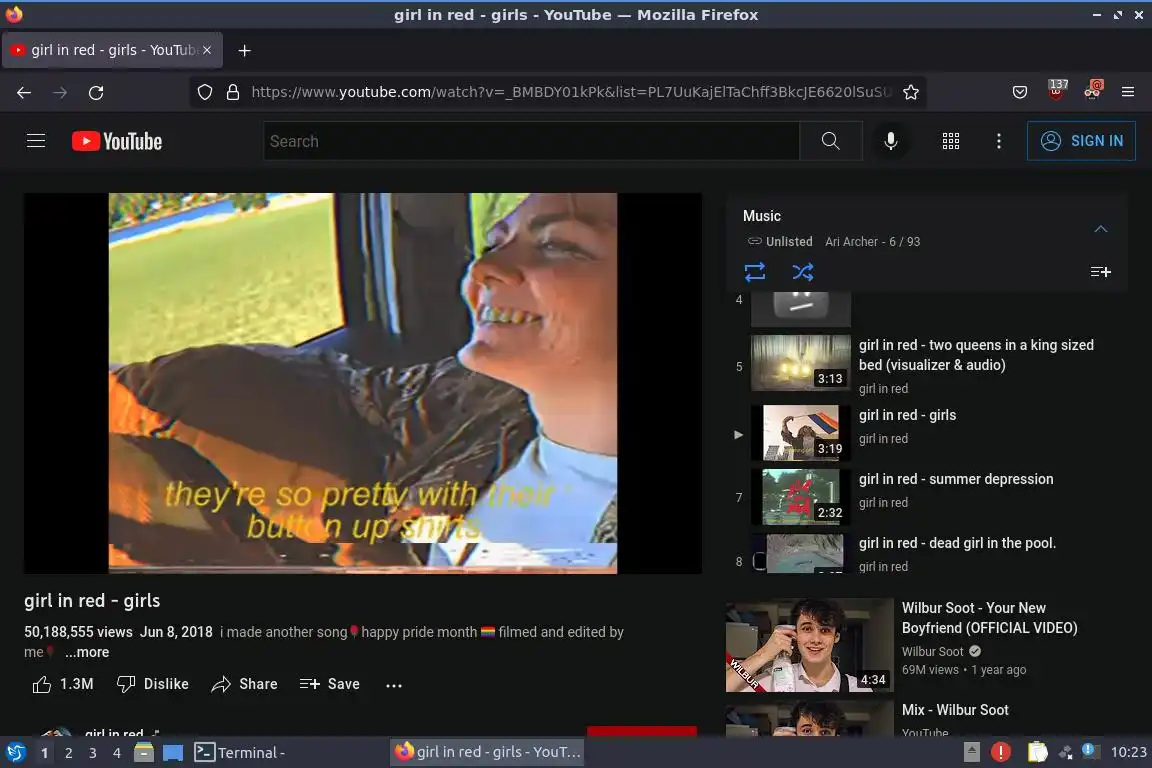
Task: Reload the current page
Action: tap(96, 92)
